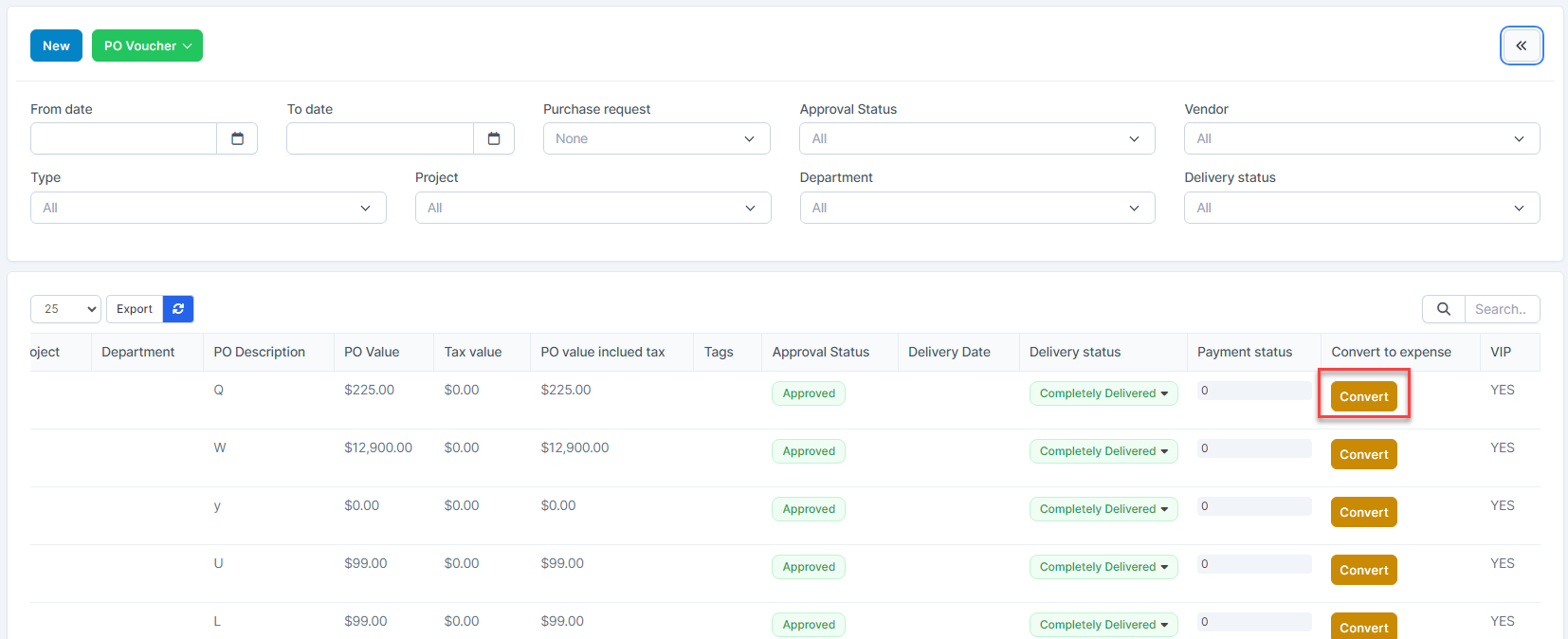The image size is (1568, 639).
Task: Click the From date input field
Action: point(123,138)
